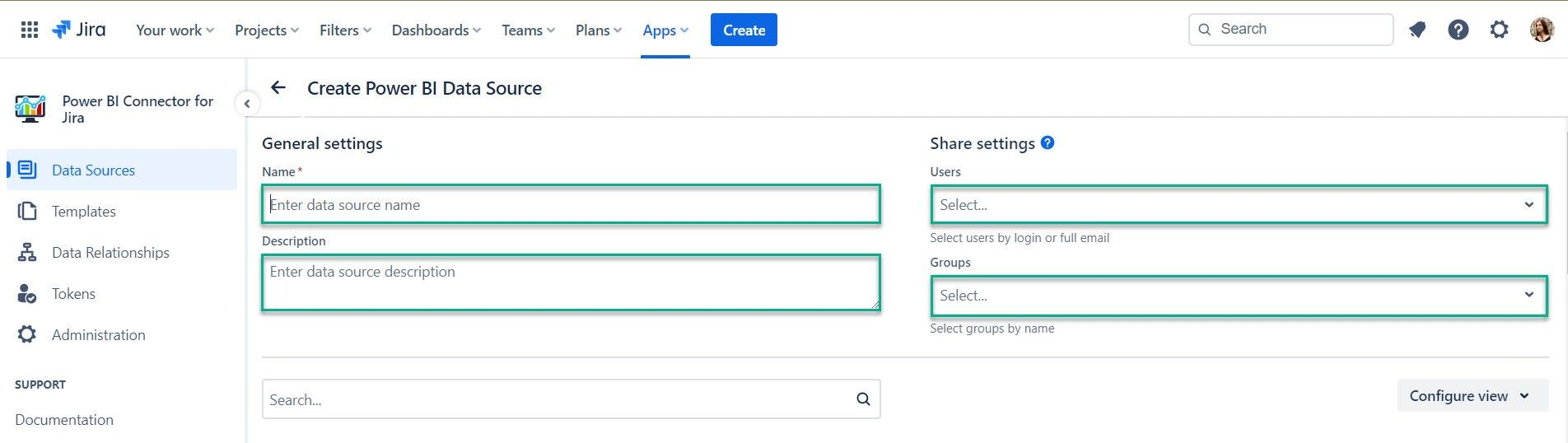Expand the Projects menu
The width and height of the screenshot is (1568, 443).
267,30
